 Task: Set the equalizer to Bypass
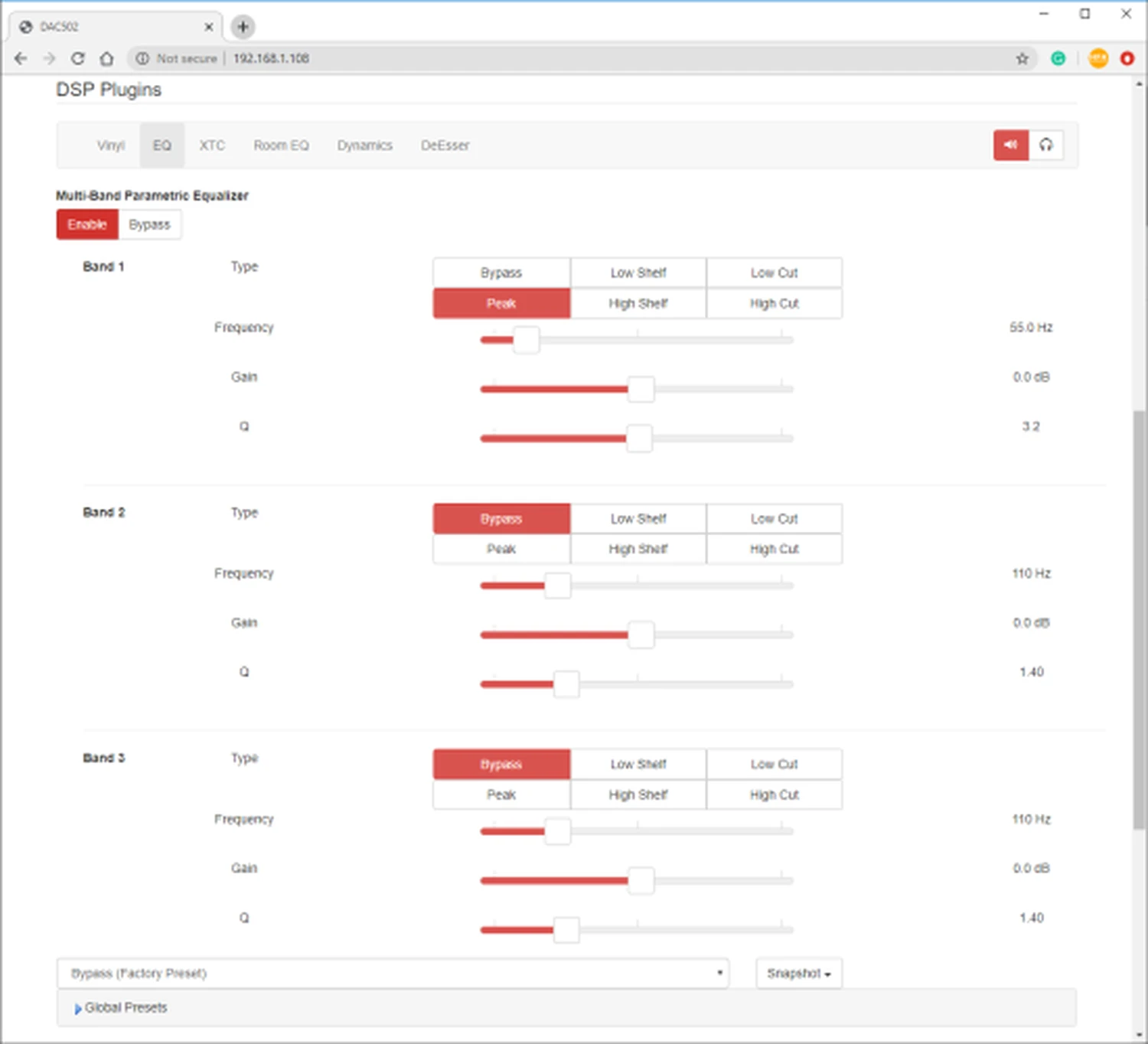tap(149, 224)
